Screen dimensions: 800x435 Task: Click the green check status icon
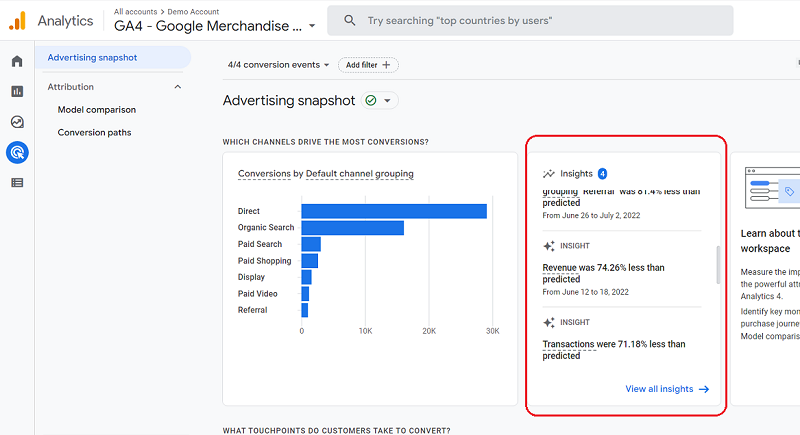[371, 100]
